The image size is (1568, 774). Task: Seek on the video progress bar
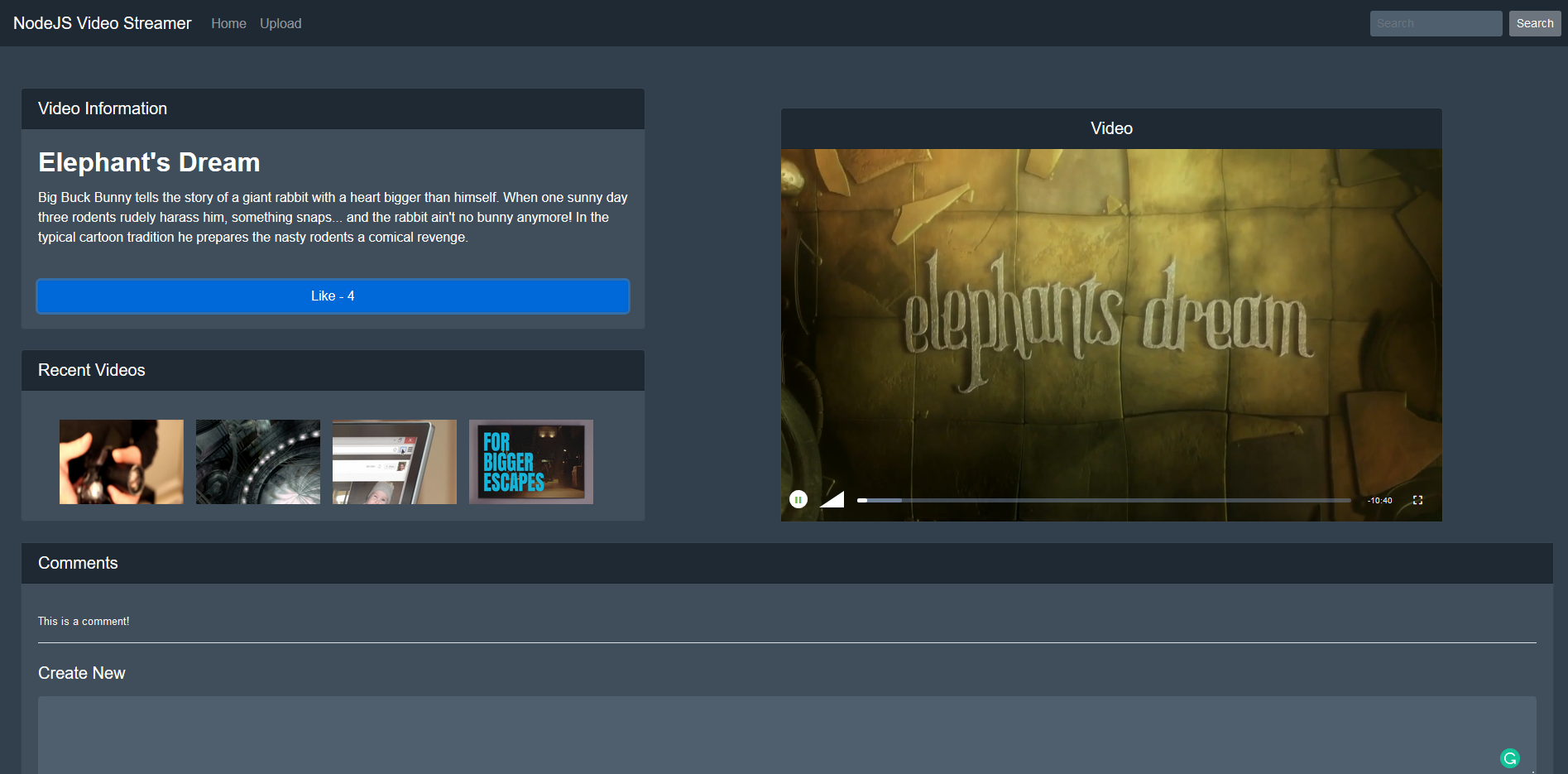(1103, 500)
